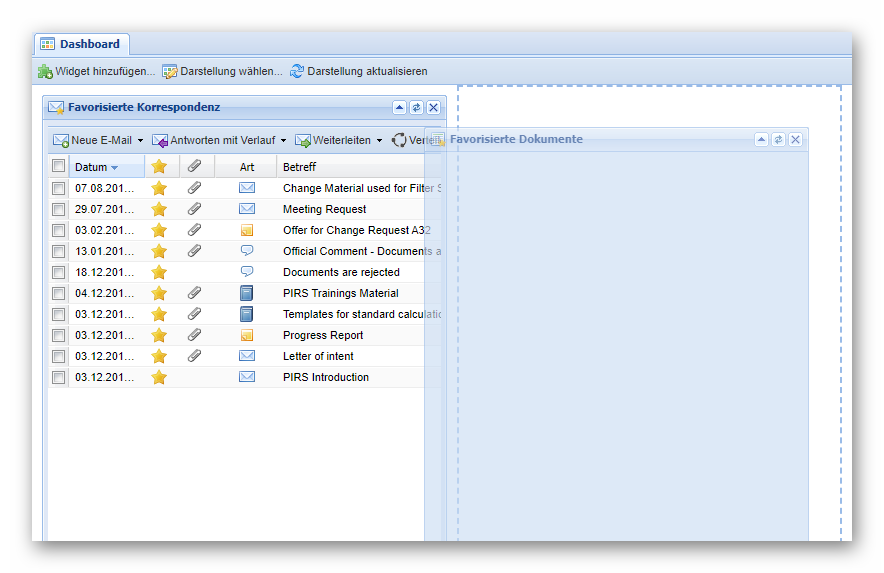Click Weiterleiten button
The height and width of the screenshot is (573, 884).
pos(333,140)
